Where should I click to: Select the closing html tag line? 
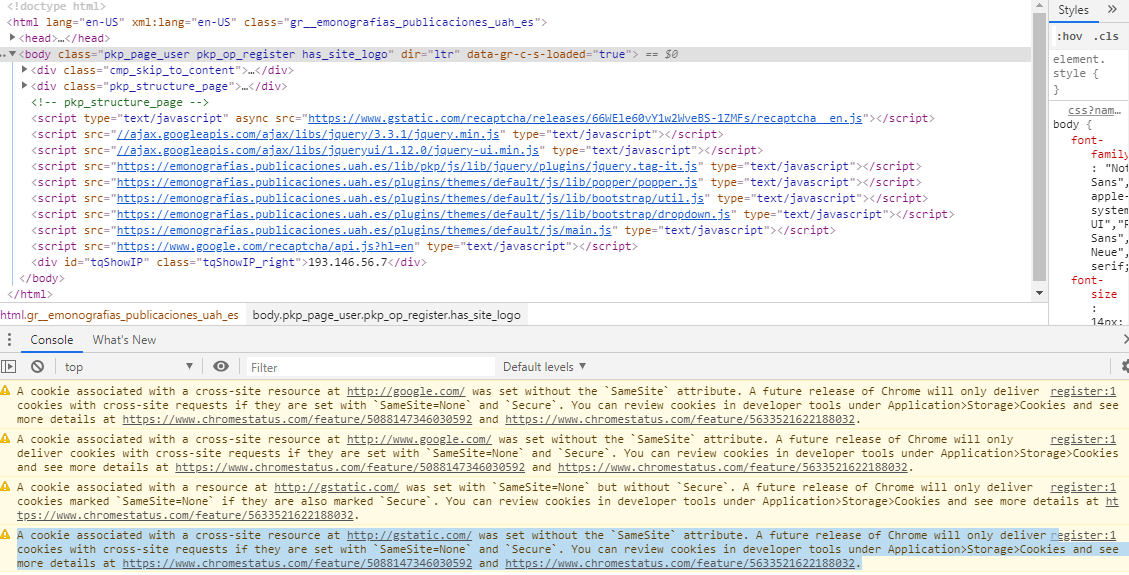point(30,294)
